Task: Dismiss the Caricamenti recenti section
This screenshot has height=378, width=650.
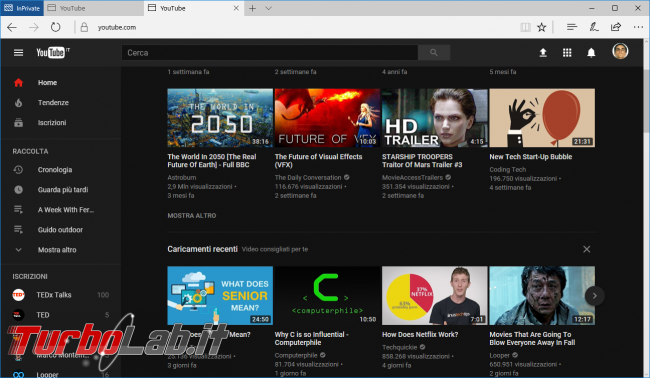Action: point(587,249)
